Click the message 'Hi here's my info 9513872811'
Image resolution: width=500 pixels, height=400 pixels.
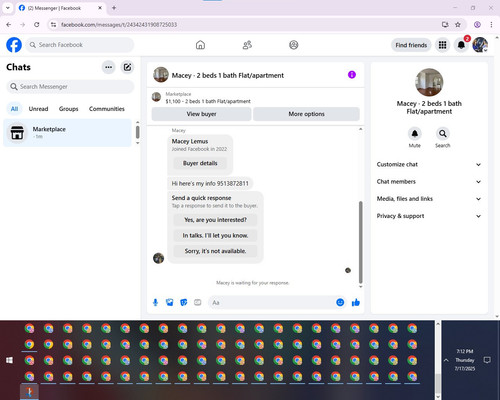pos(210,183)
